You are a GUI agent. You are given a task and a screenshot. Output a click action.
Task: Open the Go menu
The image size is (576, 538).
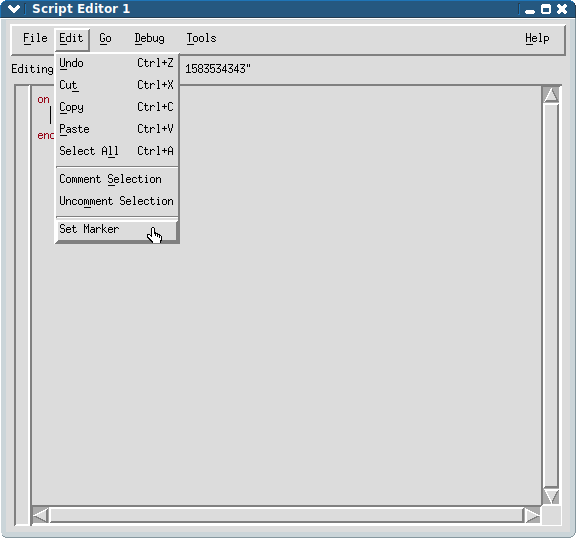(105, 39)
